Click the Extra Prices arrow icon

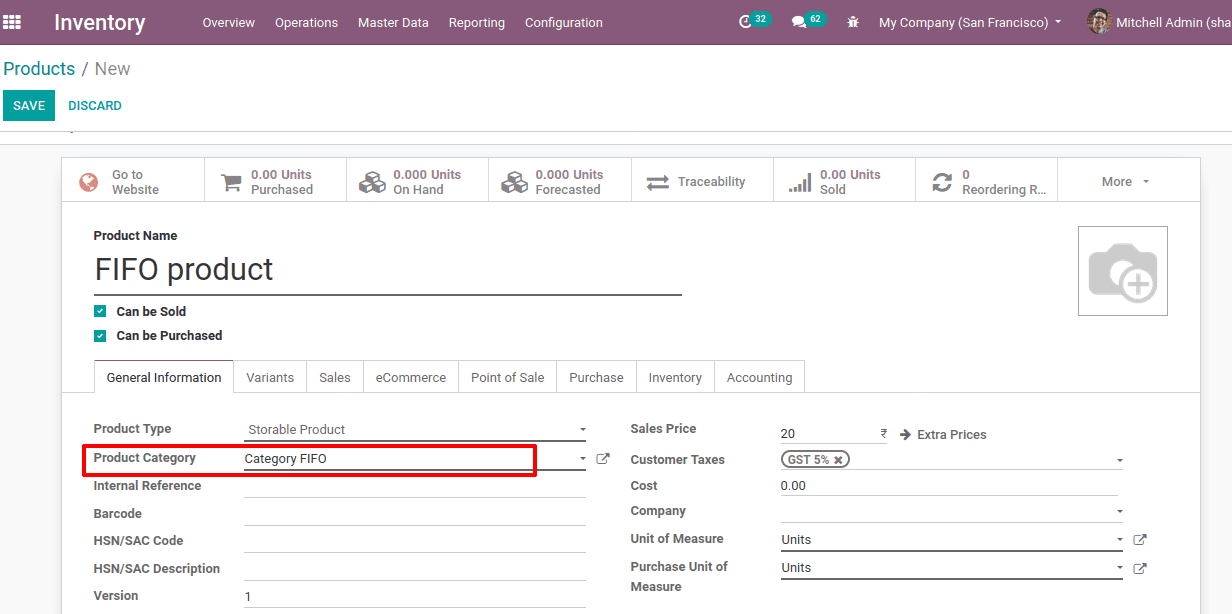[905, 435]
